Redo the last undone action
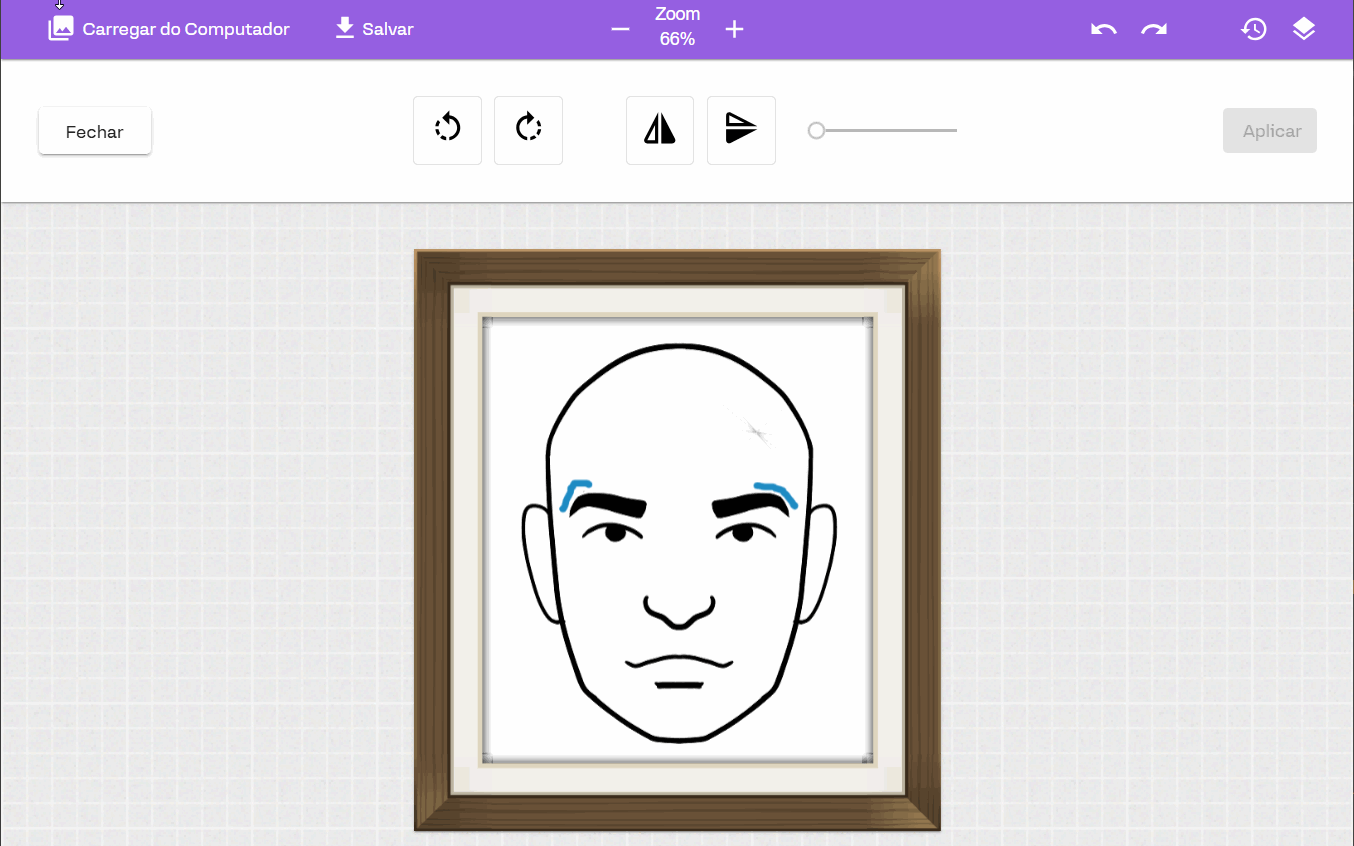The width and height of the screenshot is (1354, 846). tap(1154, 29)
